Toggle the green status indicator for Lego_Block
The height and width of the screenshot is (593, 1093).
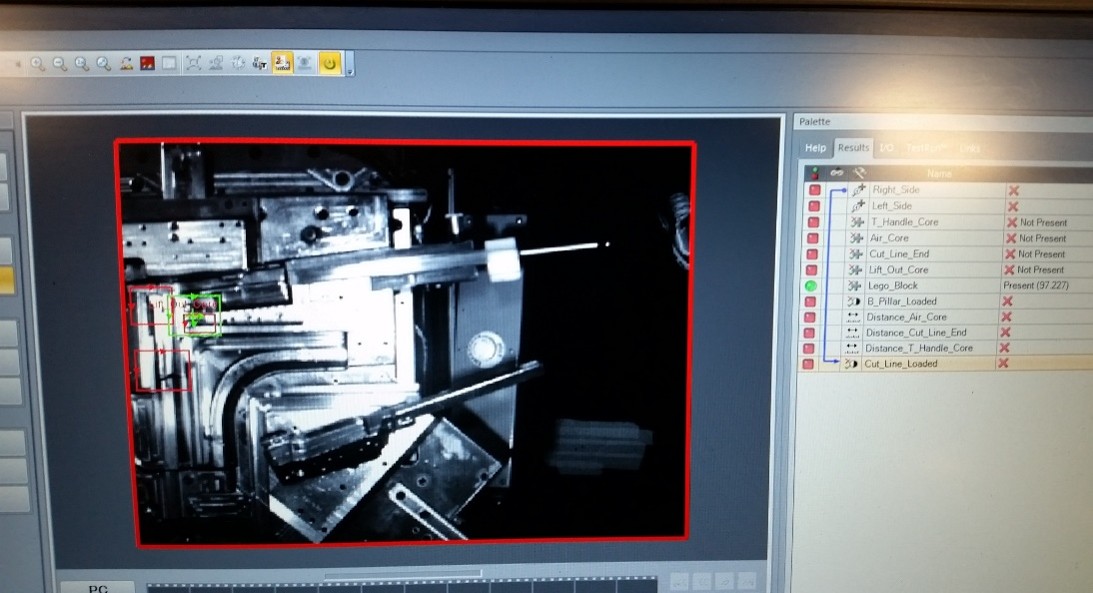(811, 286)
